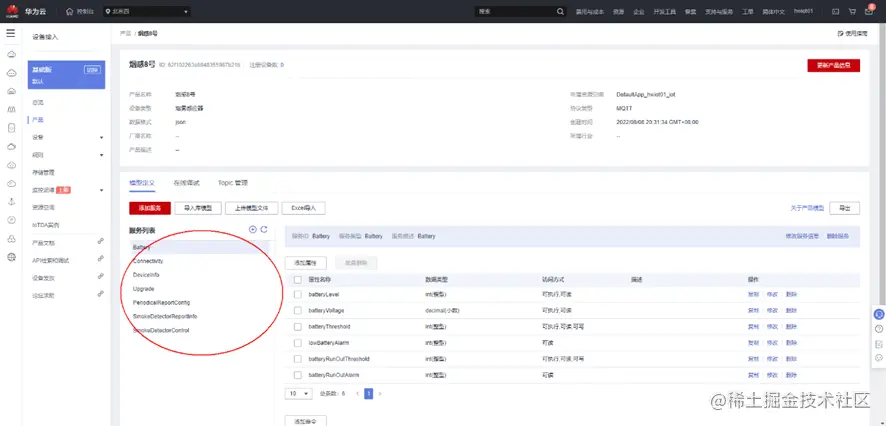This screenshot has width=886, height=426.
Task: Expand the 设备 sidebar submenu arrow
Action: tap(102, 137)
